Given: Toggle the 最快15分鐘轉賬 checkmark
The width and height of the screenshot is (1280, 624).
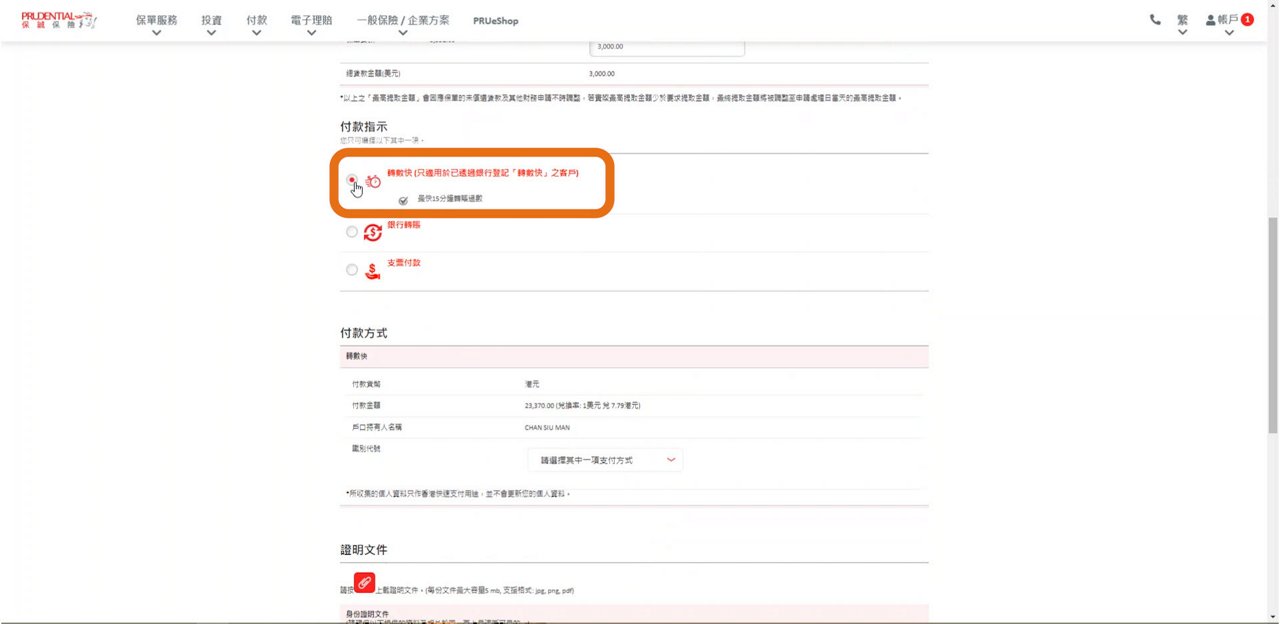Looking at the screenshot, I should (404, 200).
